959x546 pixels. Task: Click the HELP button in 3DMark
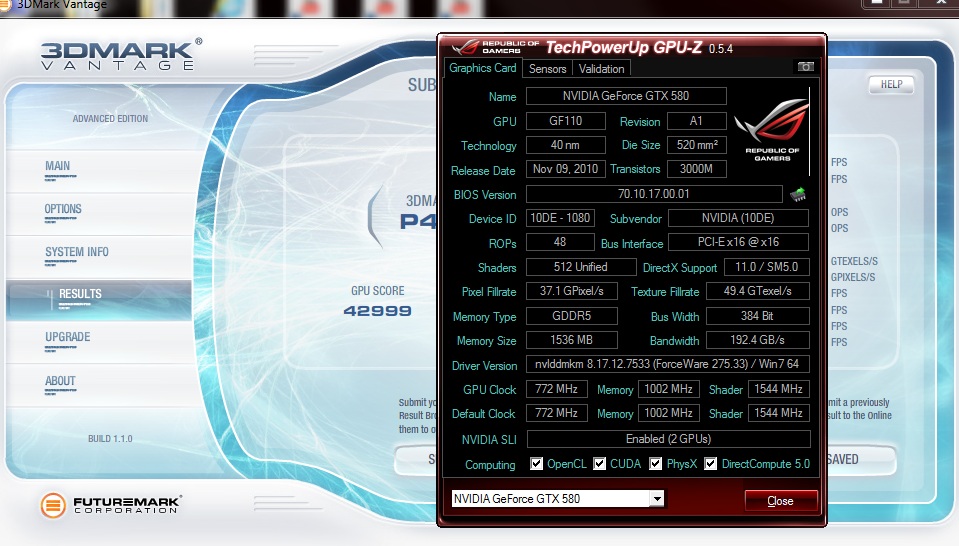tap(891, 84)
